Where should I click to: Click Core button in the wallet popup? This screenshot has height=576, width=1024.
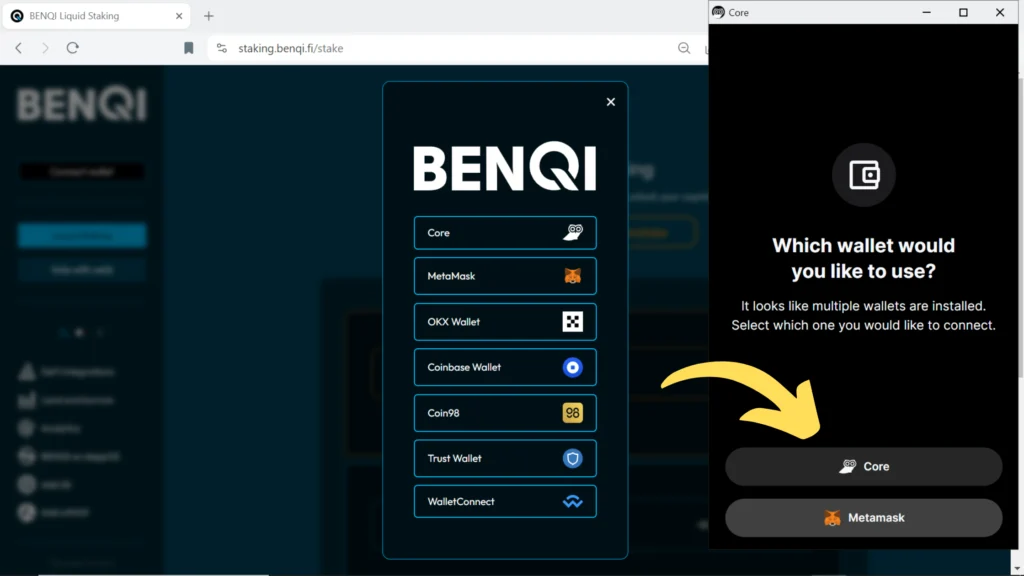tap(863, 467)
